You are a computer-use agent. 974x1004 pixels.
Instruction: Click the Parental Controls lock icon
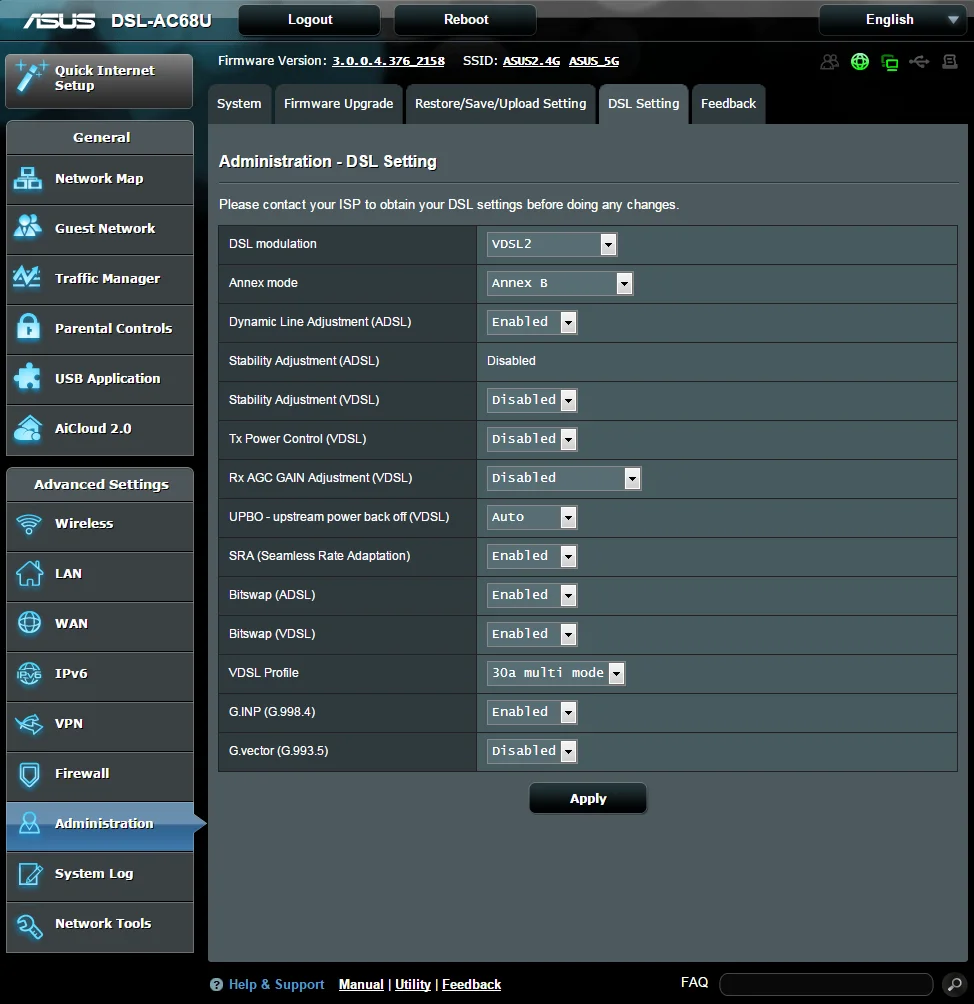coord(28,327)
